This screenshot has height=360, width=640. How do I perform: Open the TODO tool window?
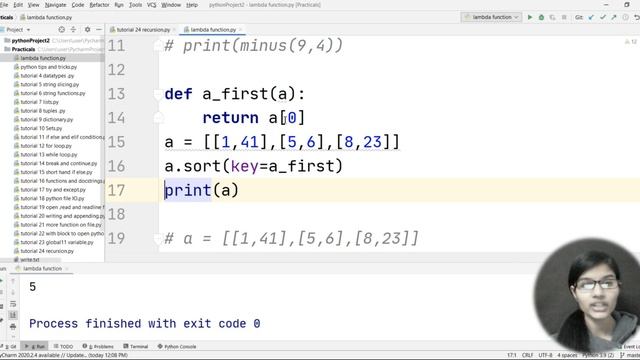point(63,347)
